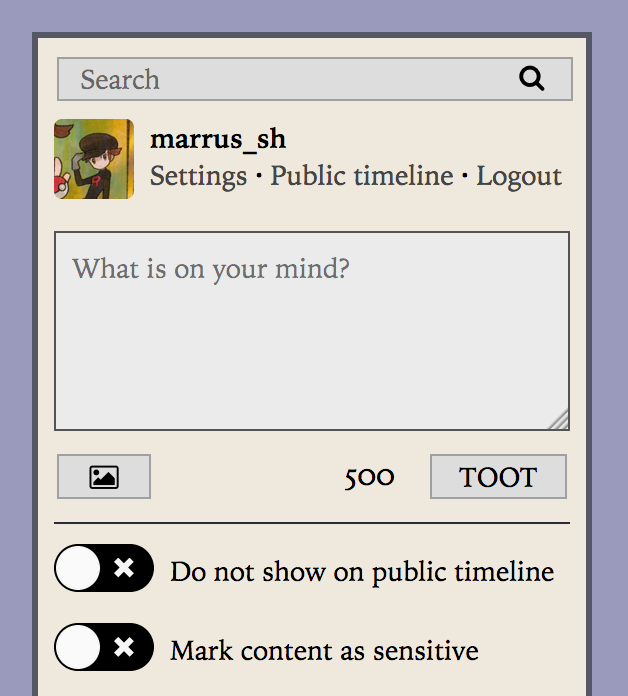
Task: Click the magnifying glass search icon
Action: [531, 79]
